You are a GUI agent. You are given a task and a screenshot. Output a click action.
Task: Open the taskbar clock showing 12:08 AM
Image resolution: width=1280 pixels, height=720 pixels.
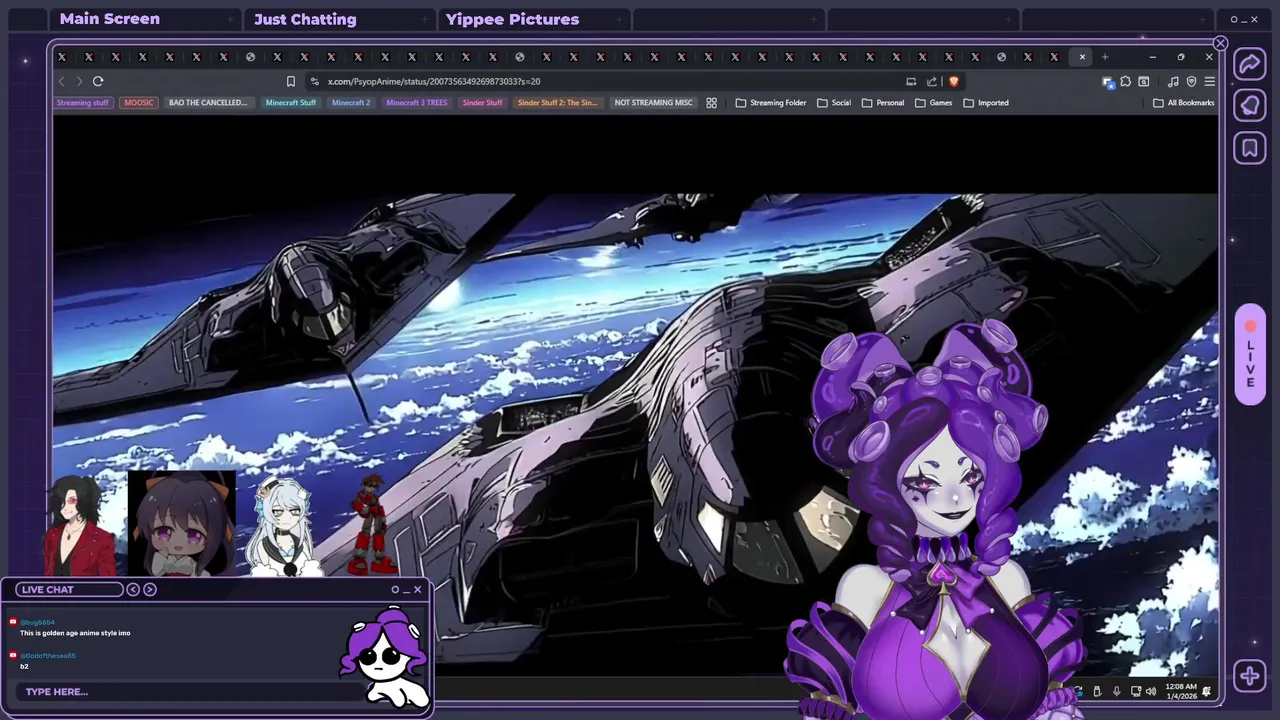click(x=1181, y=691)
